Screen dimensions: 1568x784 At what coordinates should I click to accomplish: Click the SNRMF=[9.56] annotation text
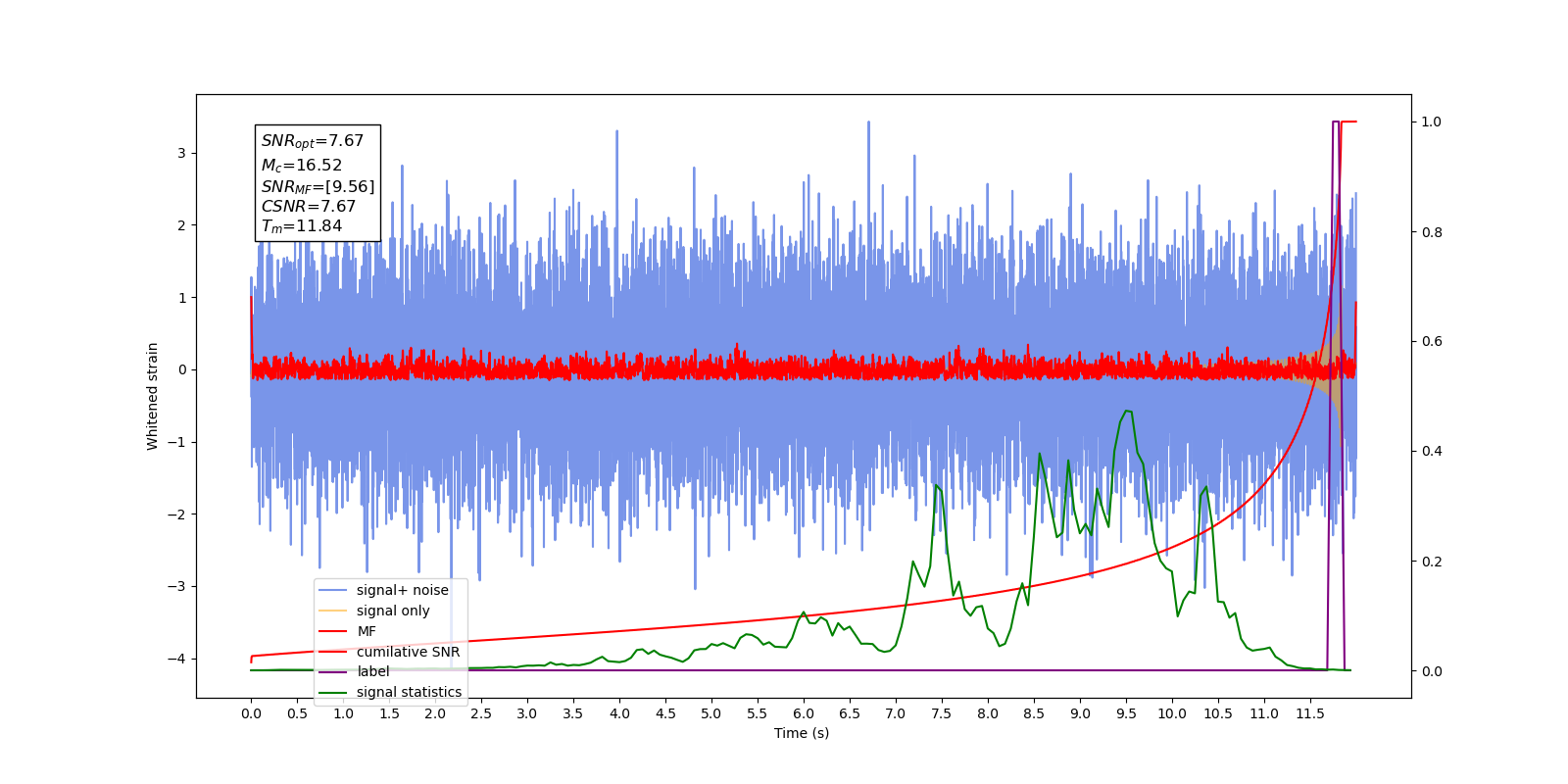coord(318,186)
